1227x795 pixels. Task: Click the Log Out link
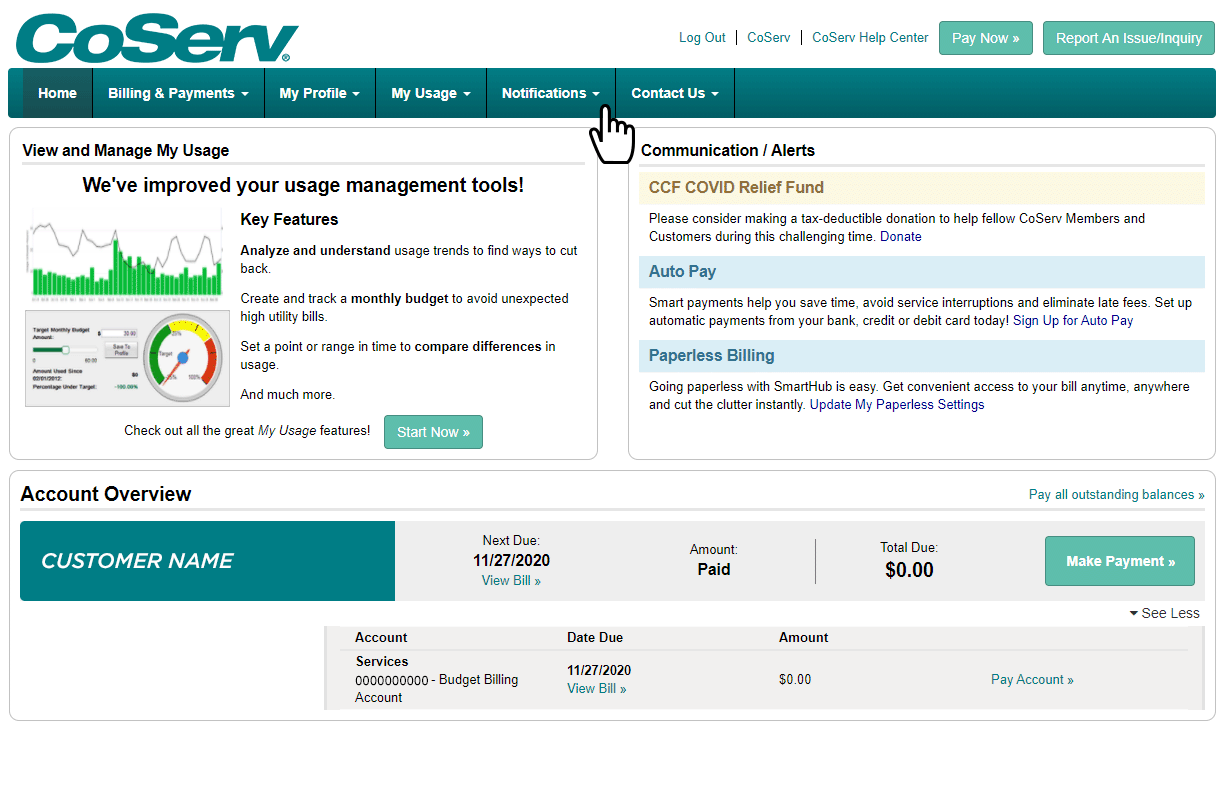702,38
